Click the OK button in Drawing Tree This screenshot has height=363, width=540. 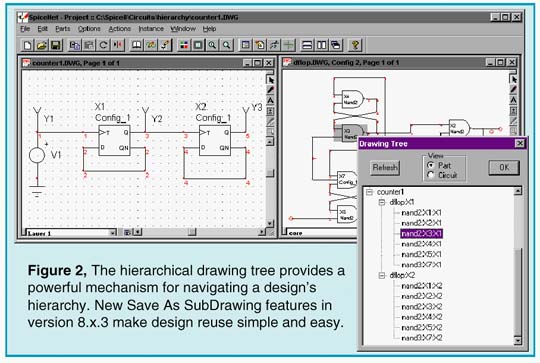(504, 167)
